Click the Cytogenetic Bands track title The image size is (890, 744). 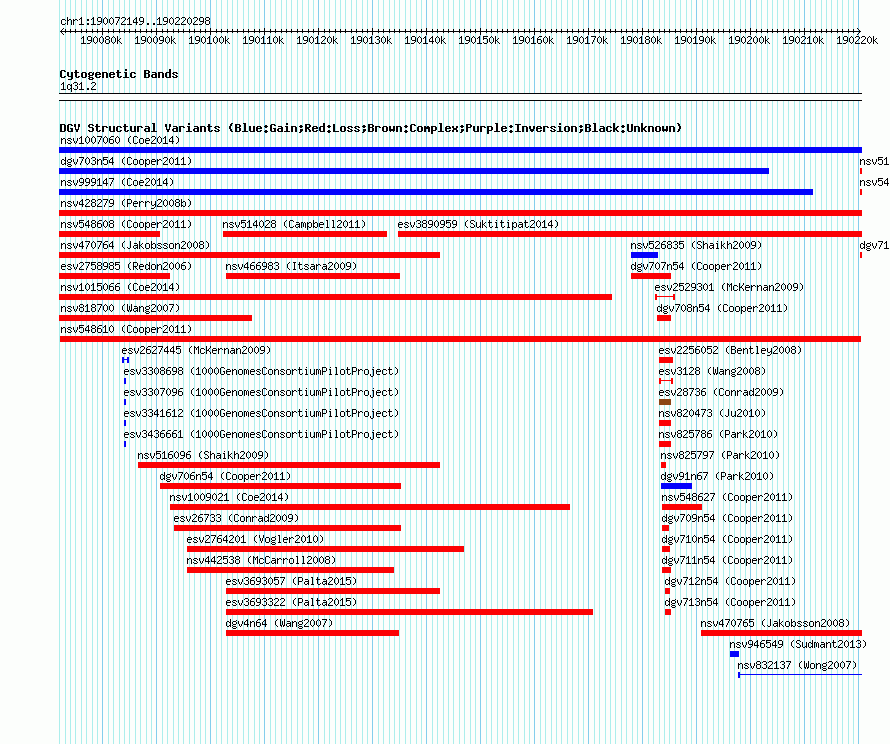(119, 74)
